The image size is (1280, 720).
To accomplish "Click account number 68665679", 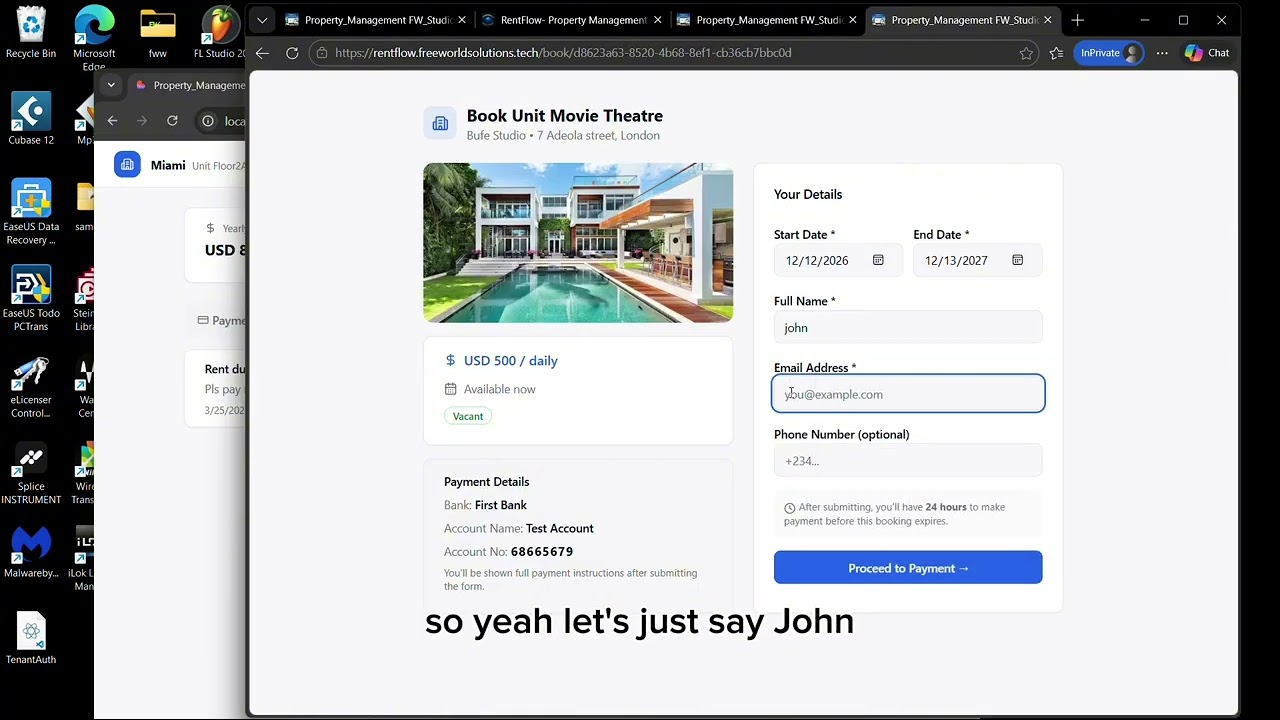I will (x=542, y=551).
